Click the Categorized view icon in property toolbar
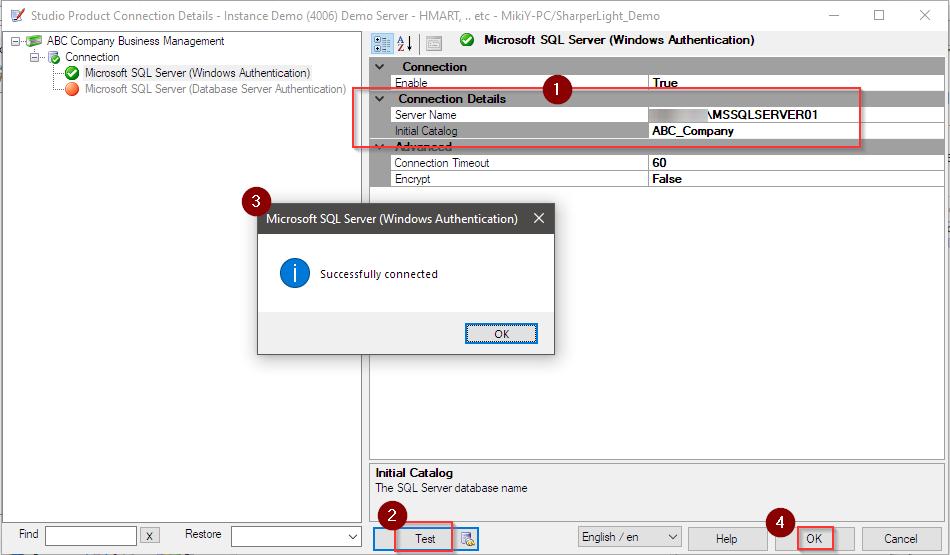This screenshot has width=950, height=555. [x=382, y=44]
